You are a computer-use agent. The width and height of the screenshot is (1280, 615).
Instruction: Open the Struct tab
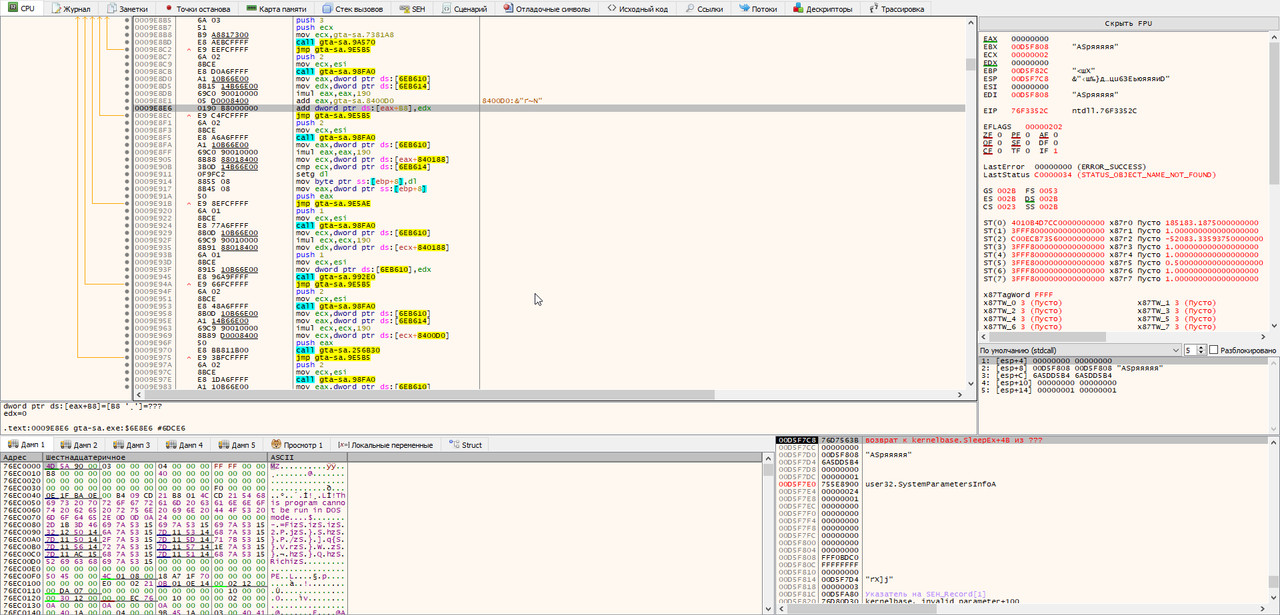pyautogui.click(x=466, y=444)
